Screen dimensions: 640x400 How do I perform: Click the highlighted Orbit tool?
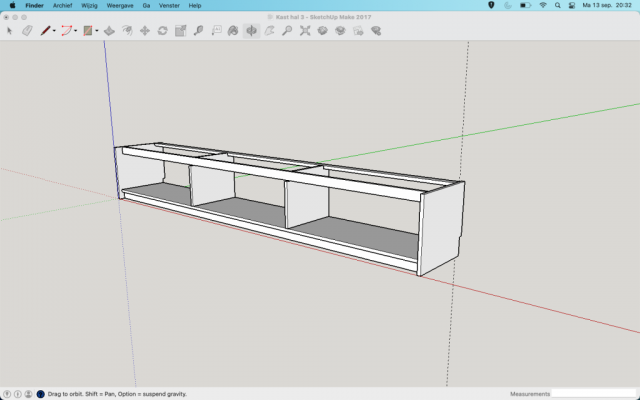click(251, 31)
